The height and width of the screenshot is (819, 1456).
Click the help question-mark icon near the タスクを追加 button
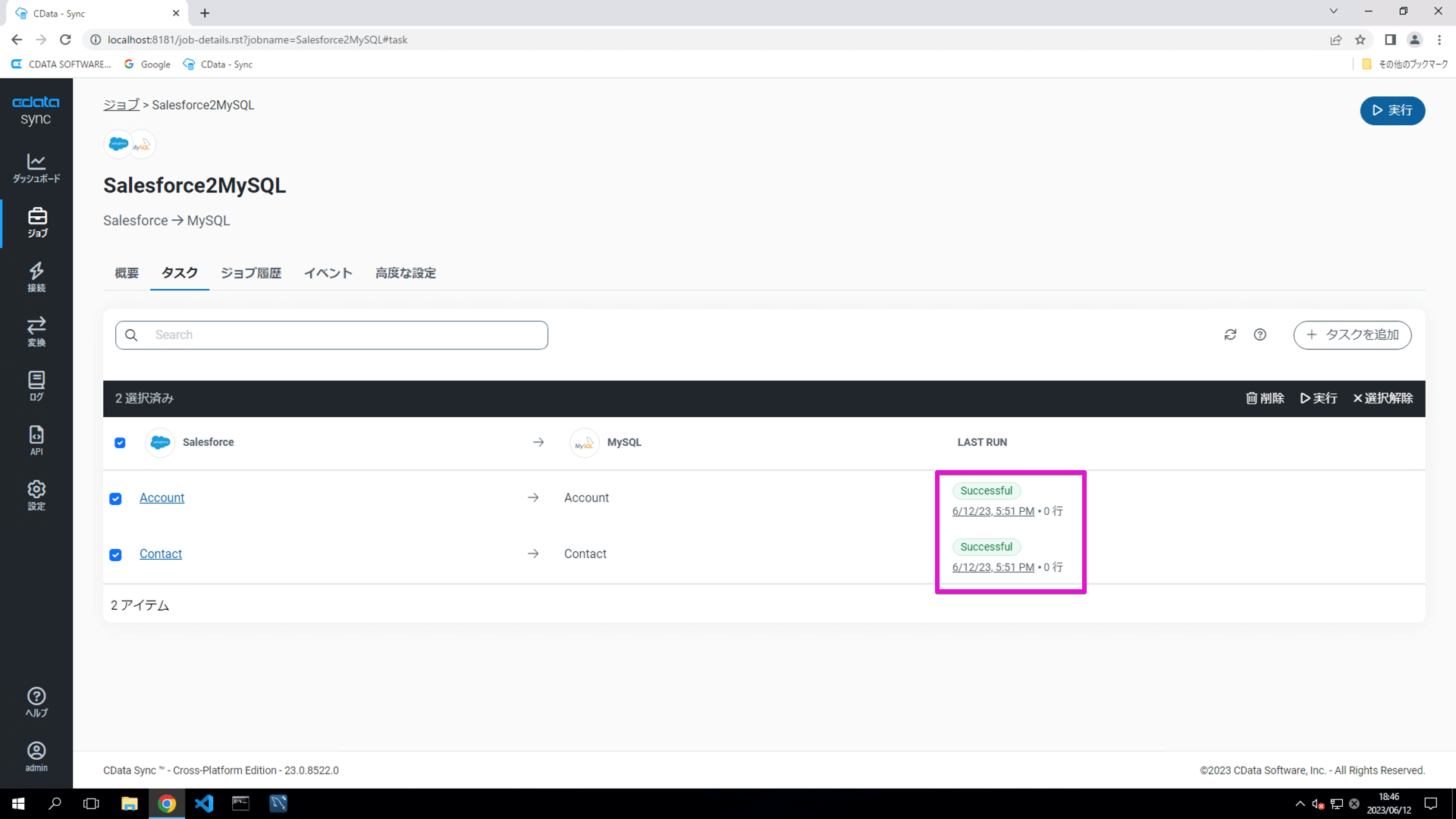tap(1260, 334)
